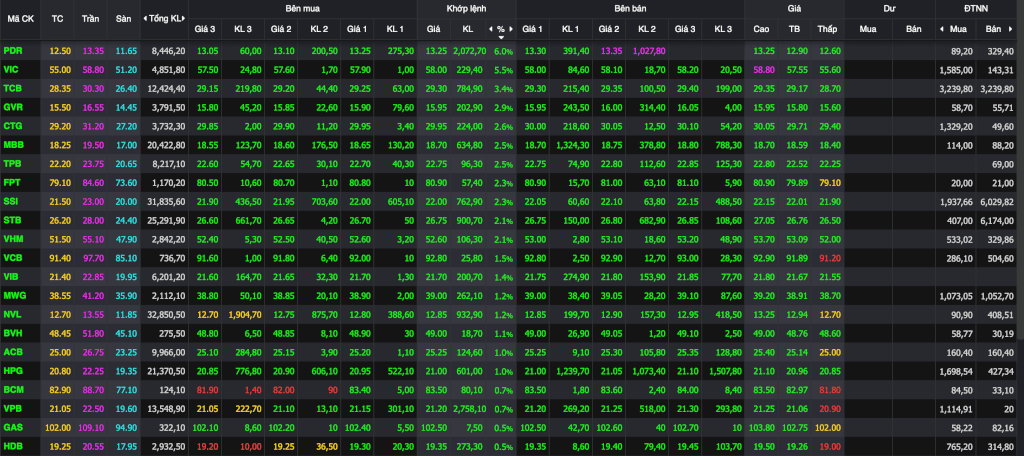Click PDR percent change 6.0%
Viewport: 1024px width, 456px height.
pos(504,51)
